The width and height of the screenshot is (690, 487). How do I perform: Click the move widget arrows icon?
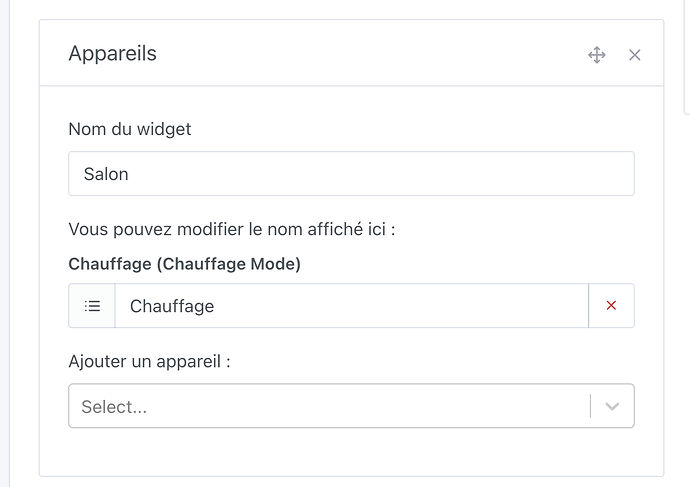[597, 55]
